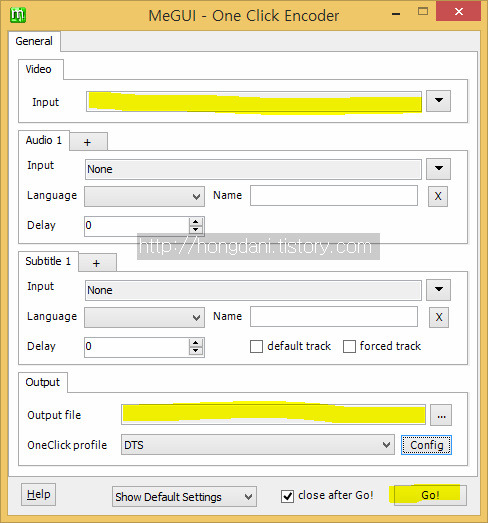The height and width of the screenshot is (523, 488).
Task: Remove Subtitle 1 track with X button
Action: 439,317
